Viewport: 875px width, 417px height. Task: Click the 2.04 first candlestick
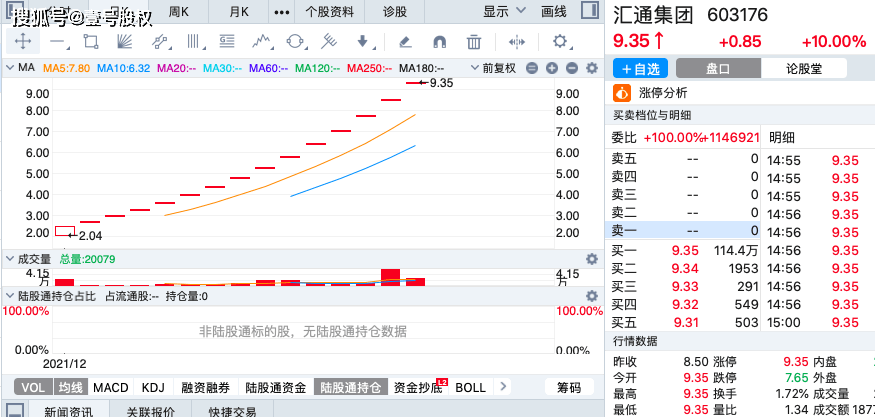65,231
